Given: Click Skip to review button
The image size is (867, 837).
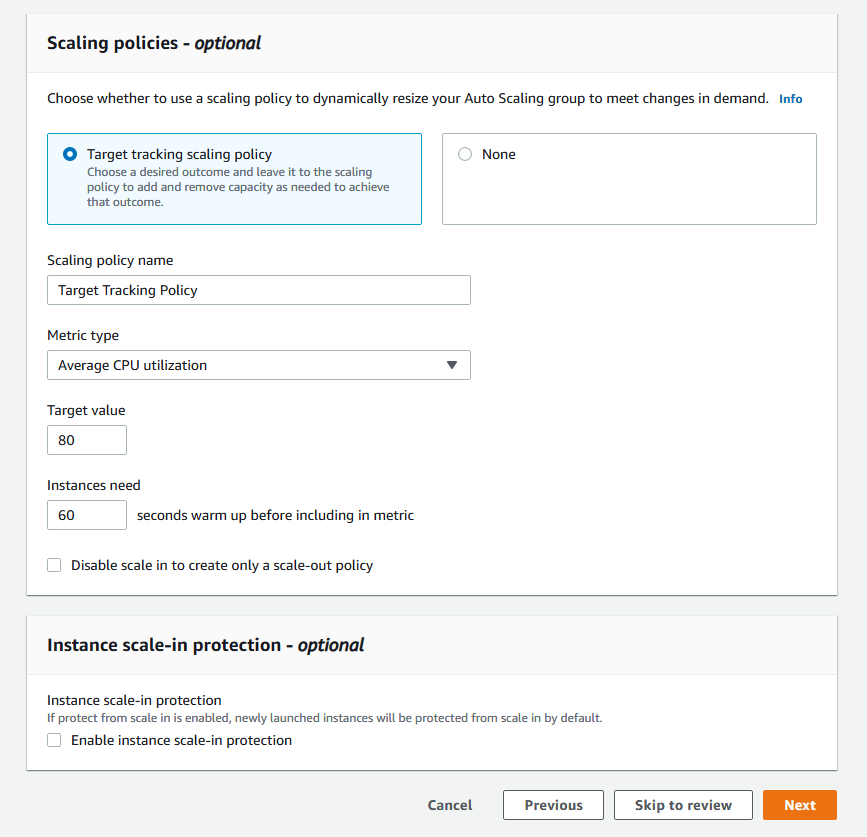Looking at the screenshot, I should [x=683, y=805].
